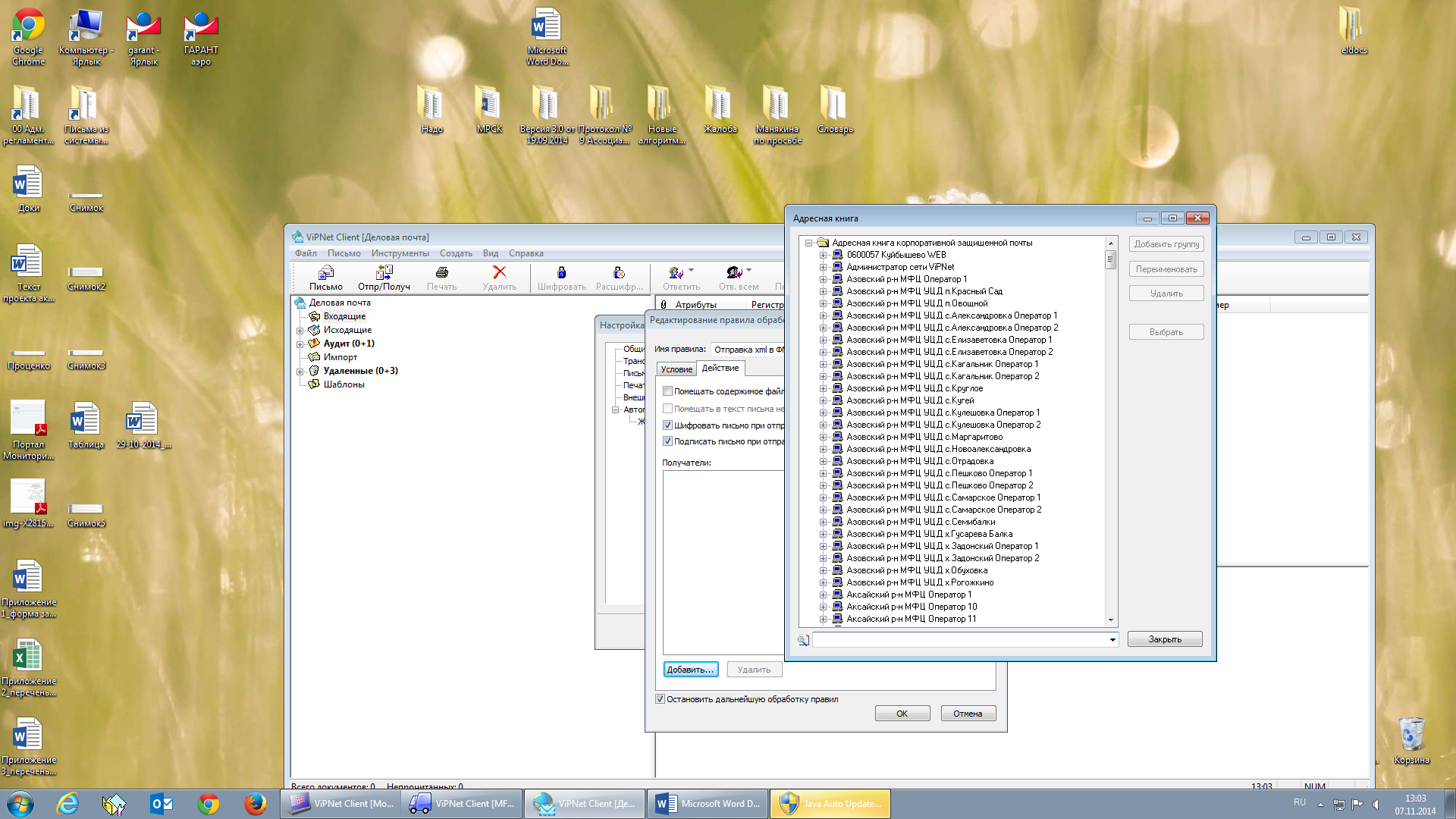Click the Печать printer icon

point(442,273)
